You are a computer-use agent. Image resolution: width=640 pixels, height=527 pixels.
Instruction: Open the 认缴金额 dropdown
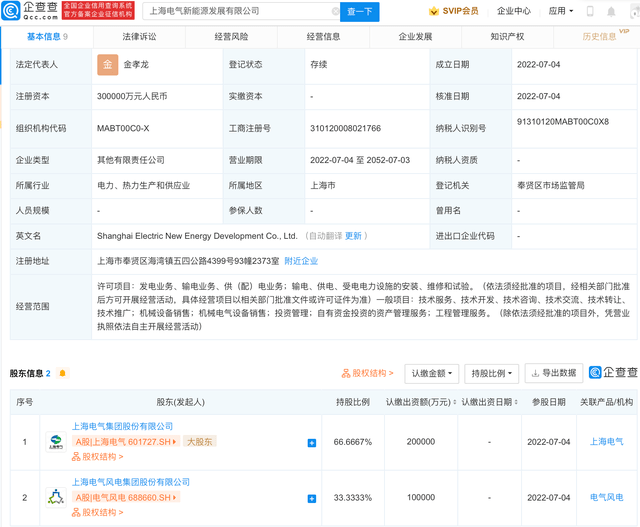coord(431,374)
